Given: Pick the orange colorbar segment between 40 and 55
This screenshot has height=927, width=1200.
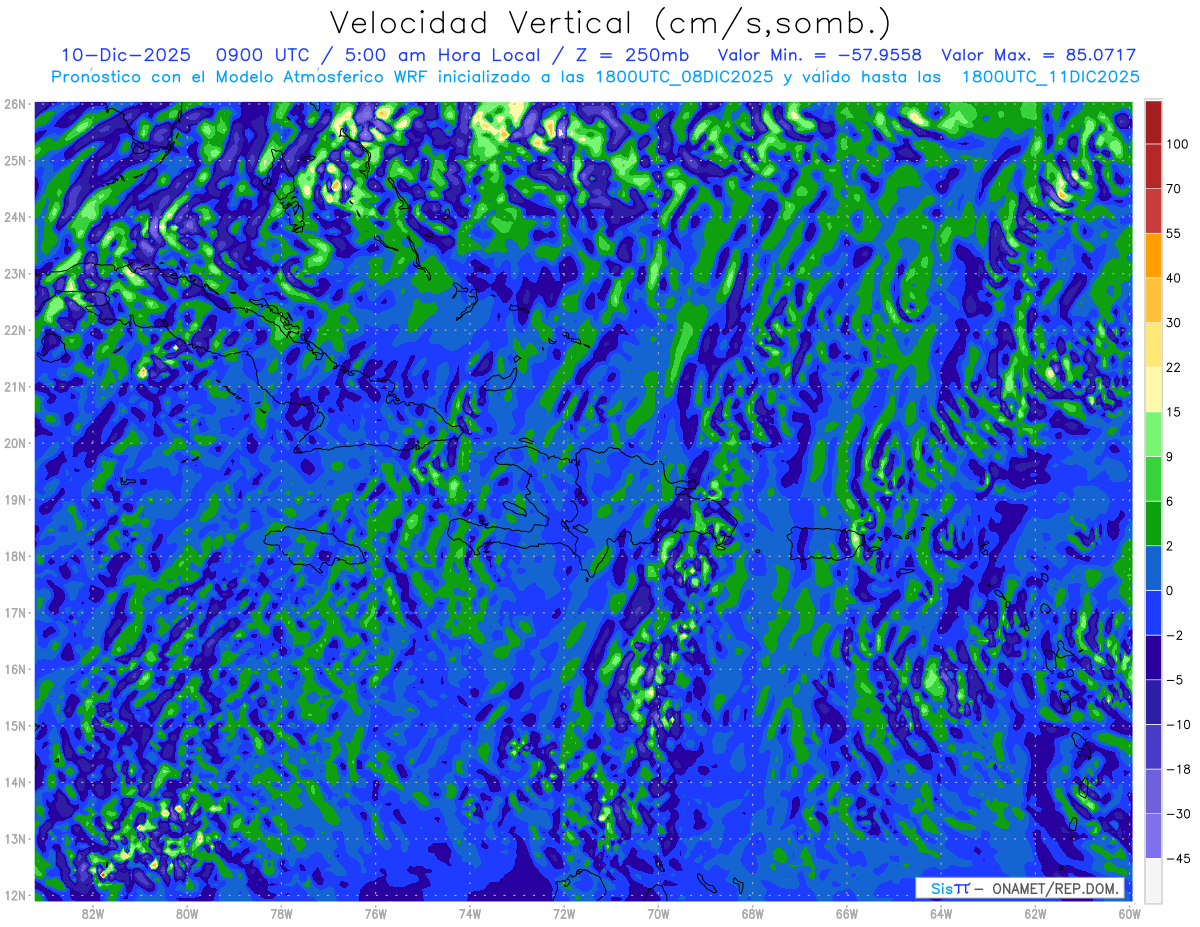Looking at the screenshot, I should point(1154,255).
